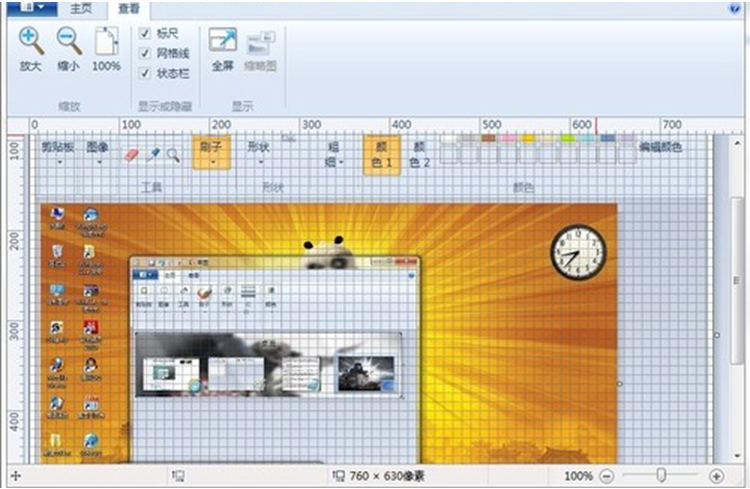Click the 100% zoom level text in status bar
The height and width of the screenshot is (489, 750).
[578, 477]
